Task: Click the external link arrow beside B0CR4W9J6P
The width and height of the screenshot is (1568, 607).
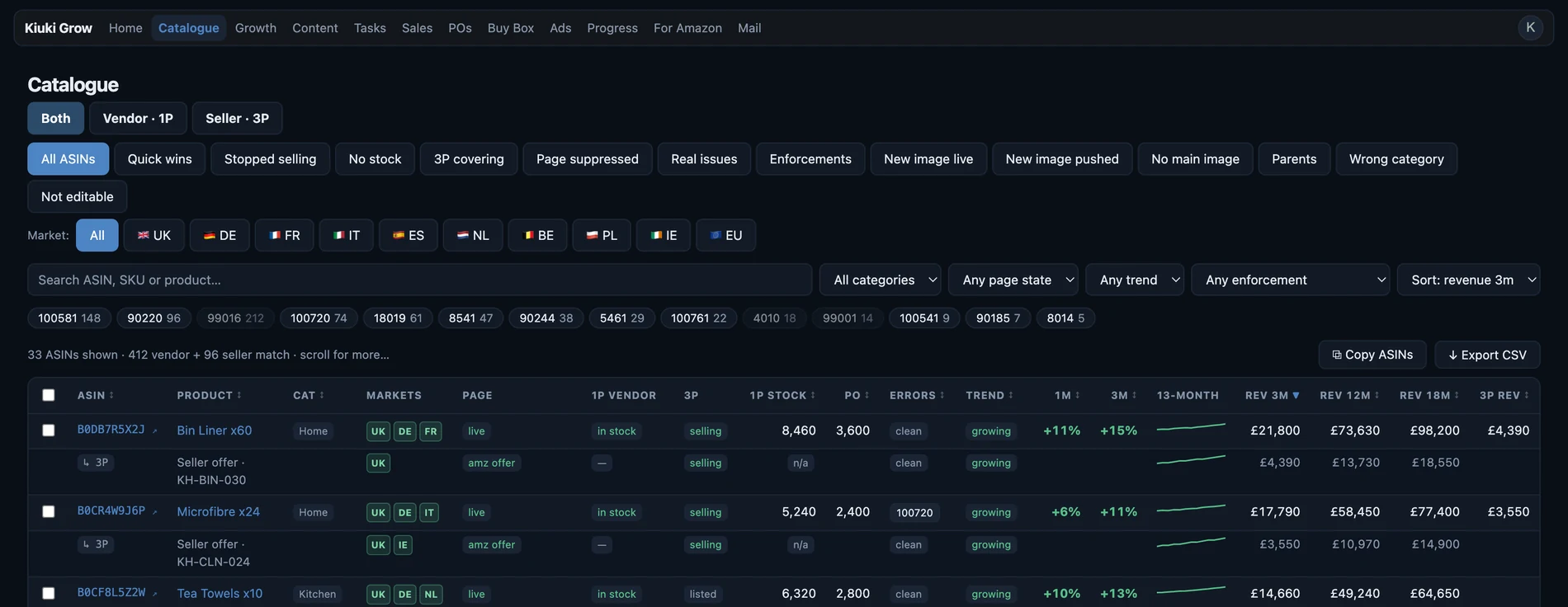Action: (x=154, y=512)
